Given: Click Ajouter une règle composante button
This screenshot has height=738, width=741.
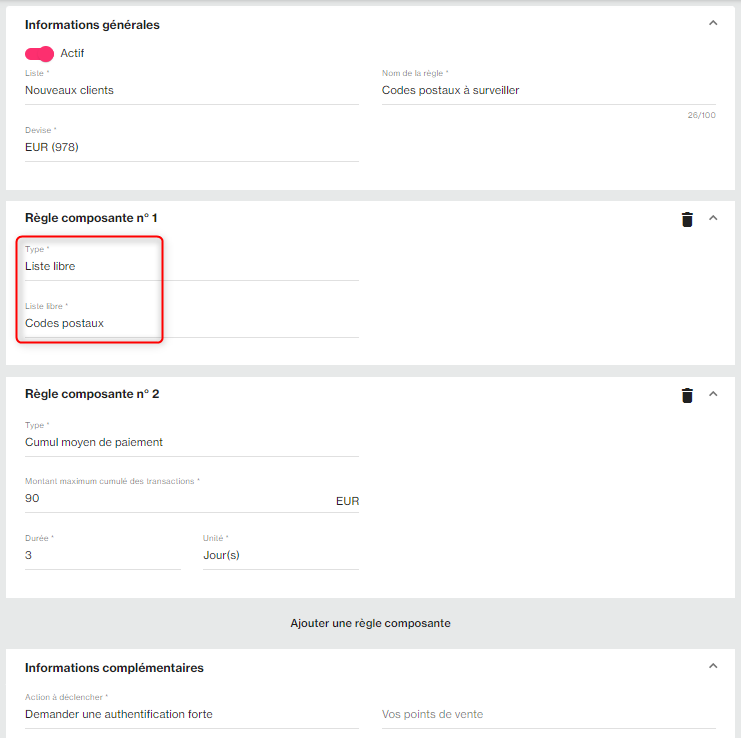Looking at the screenshot, I should pyautogui.click(x=370, y=623).
